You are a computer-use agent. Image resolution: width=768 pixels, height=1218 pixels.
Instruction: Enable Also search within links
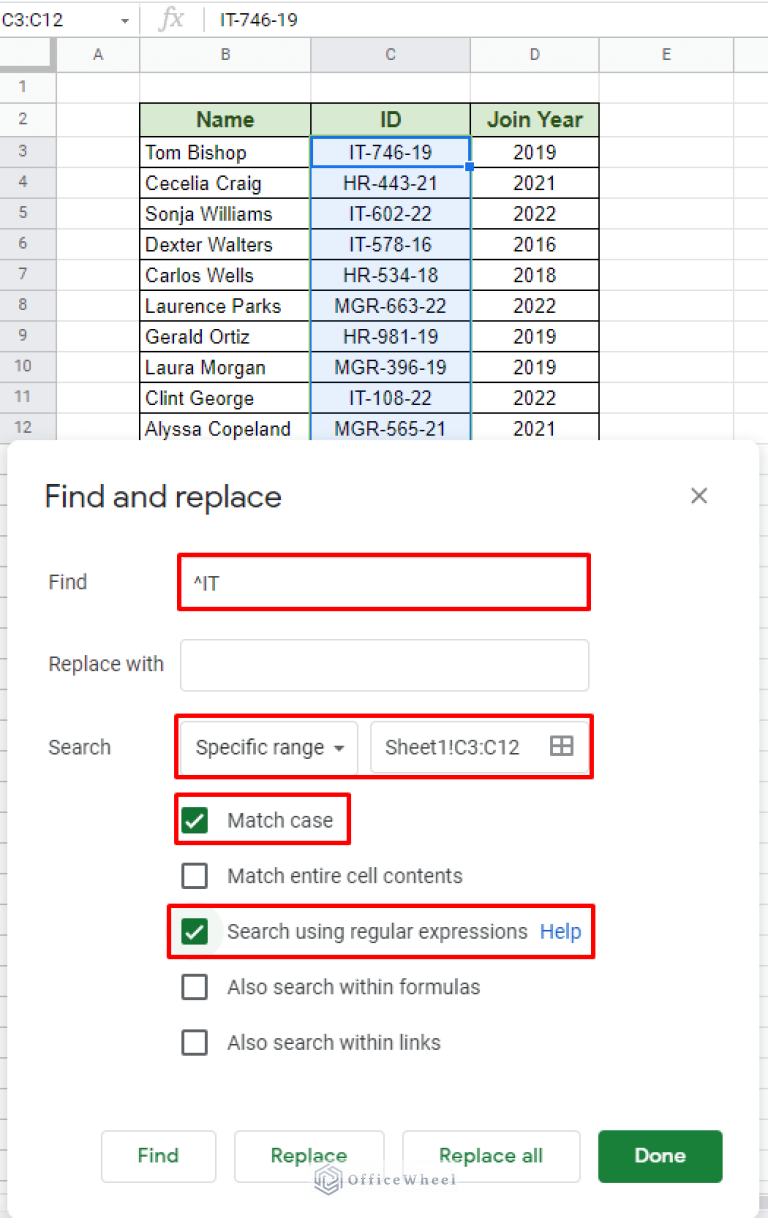195,1042
